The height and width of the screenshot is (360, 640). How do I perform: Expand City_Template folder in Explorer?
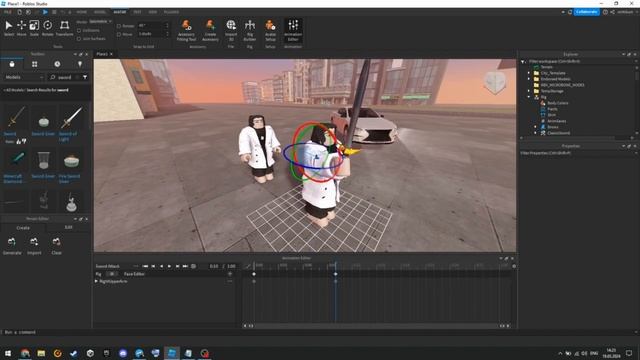pyautogui.click(x=529, y=73)
